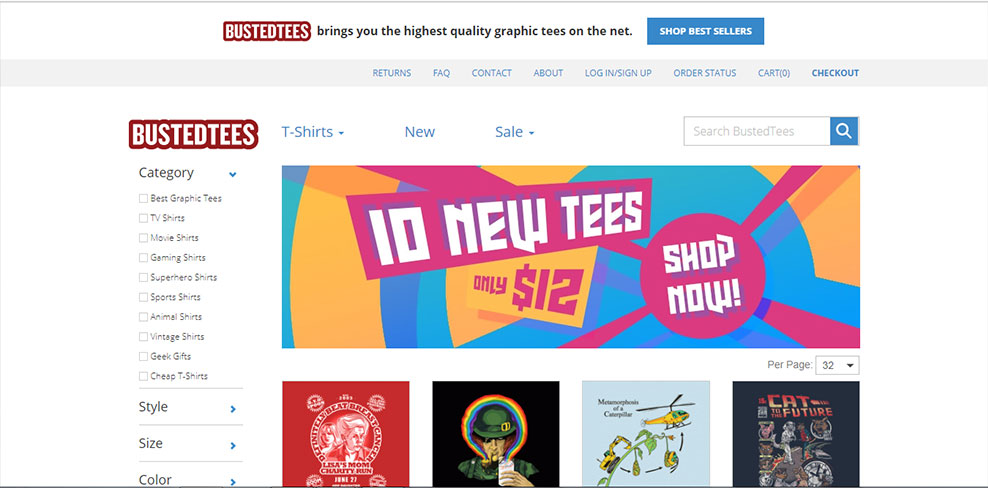Expand the Style filter section
Viewport: 988px width, 488px height.
(x=233, y=409)
